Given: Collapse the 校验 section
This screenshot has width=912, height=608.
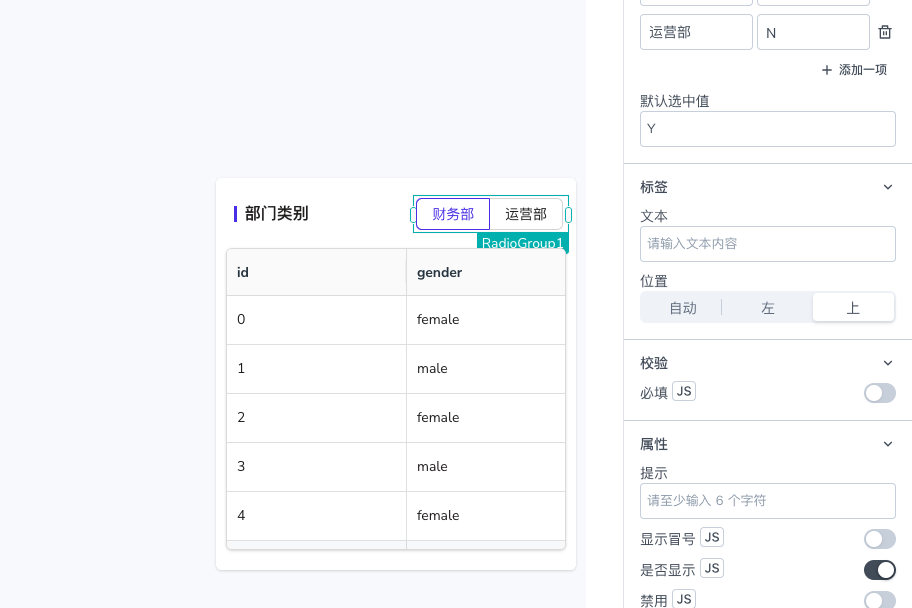Looking at the screenshot, I should click(x=888, y=363).
